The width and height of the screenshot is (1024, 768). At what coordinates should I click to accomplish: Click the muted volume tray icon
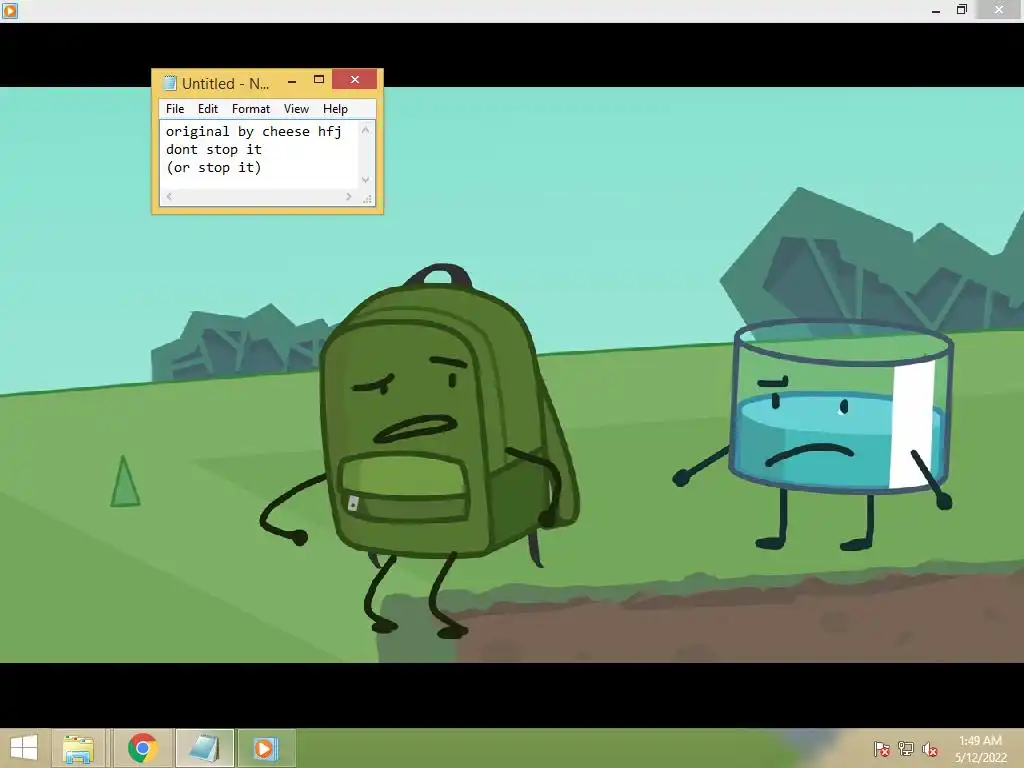click(930, 749)
